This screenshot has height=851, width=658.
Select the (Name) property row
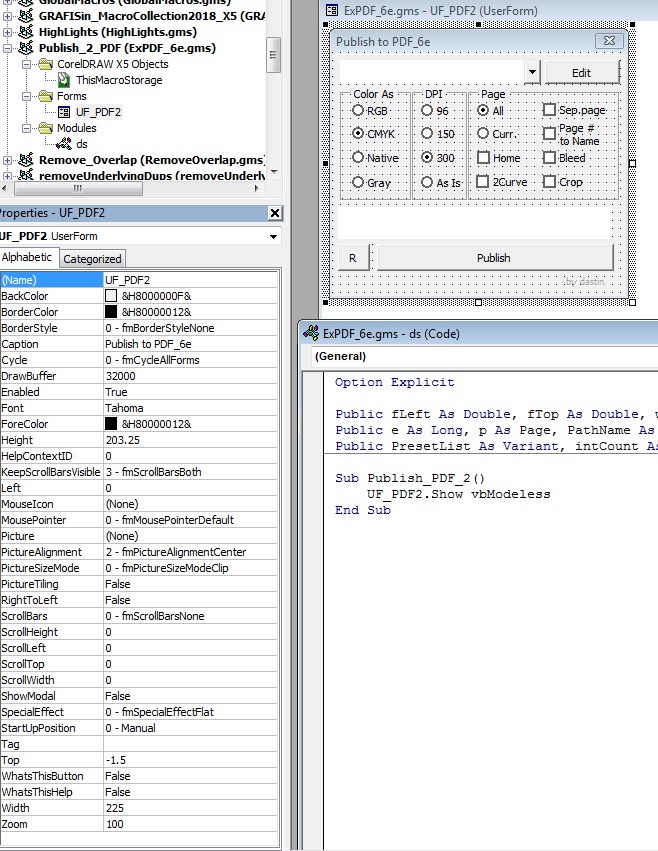pyautogui.click(x=139, y=280)
